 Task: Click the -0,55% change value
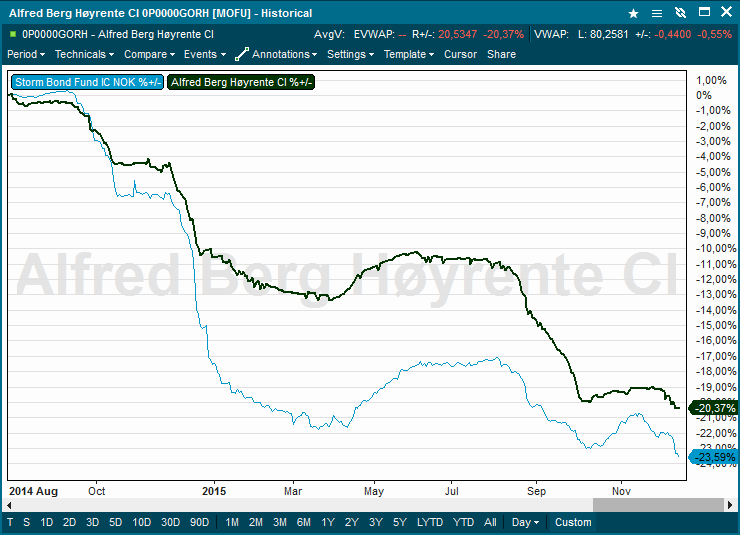(714, 34)
